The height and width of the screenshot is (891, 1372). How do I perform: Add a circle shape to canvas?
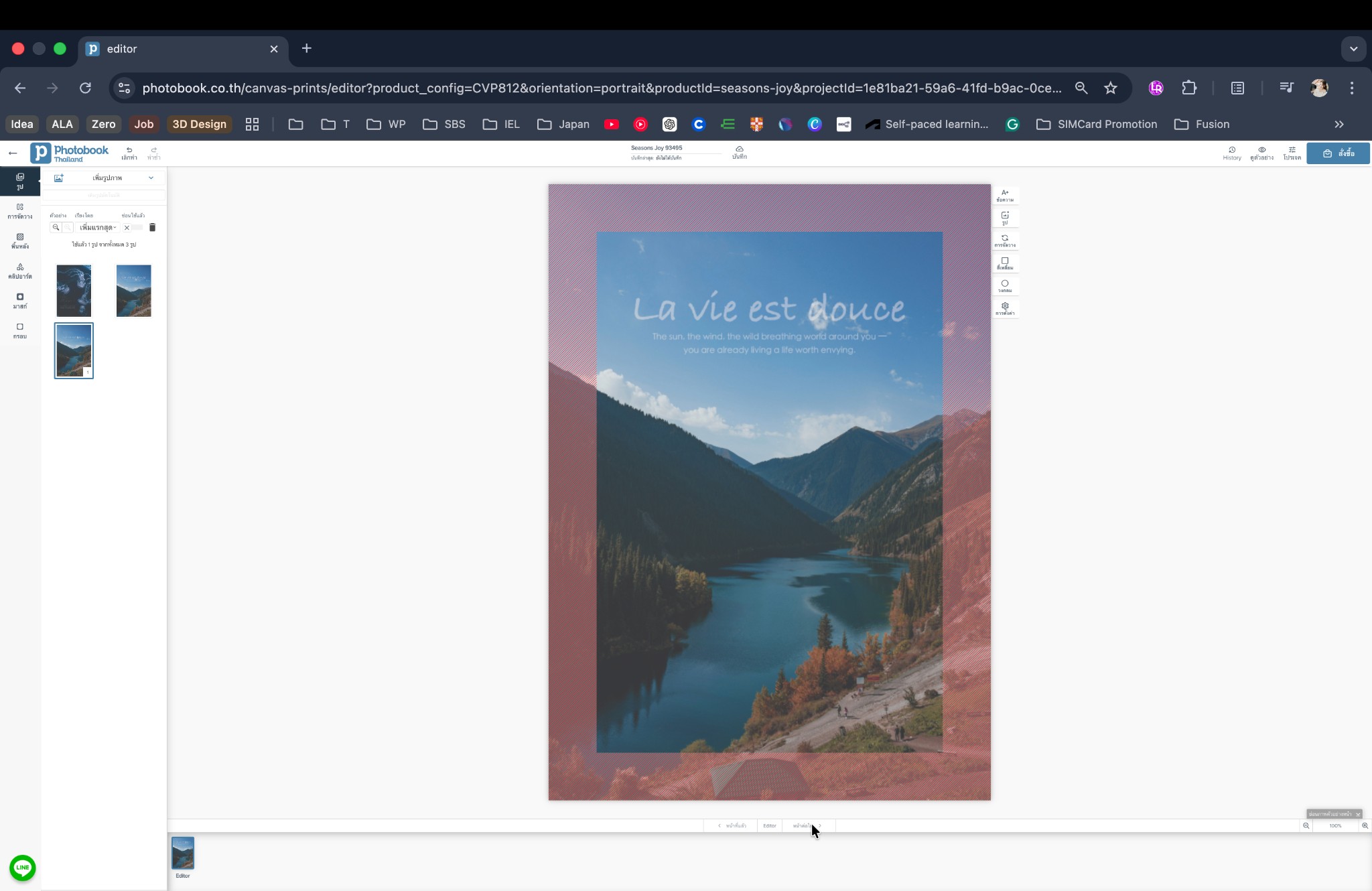(1004, 286)
